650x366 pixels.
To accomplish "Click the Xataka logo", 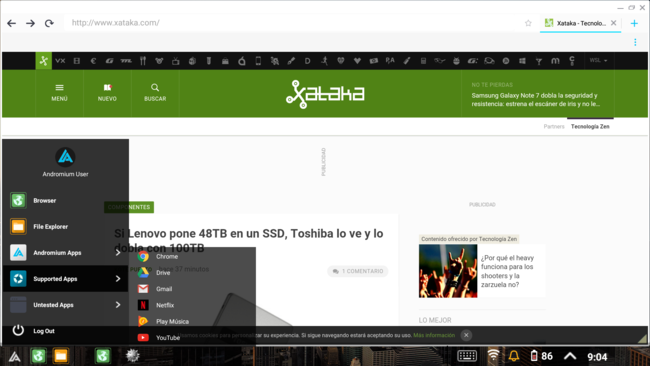I will [325, 94].
